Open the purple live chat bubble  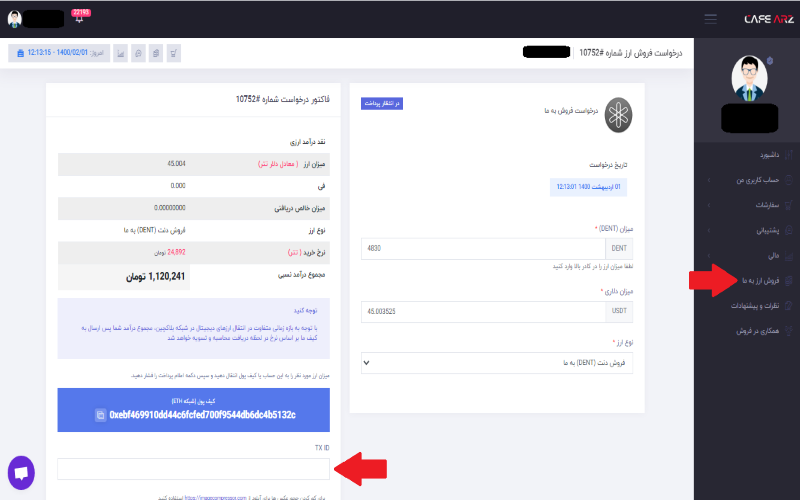tap(21, 472)
